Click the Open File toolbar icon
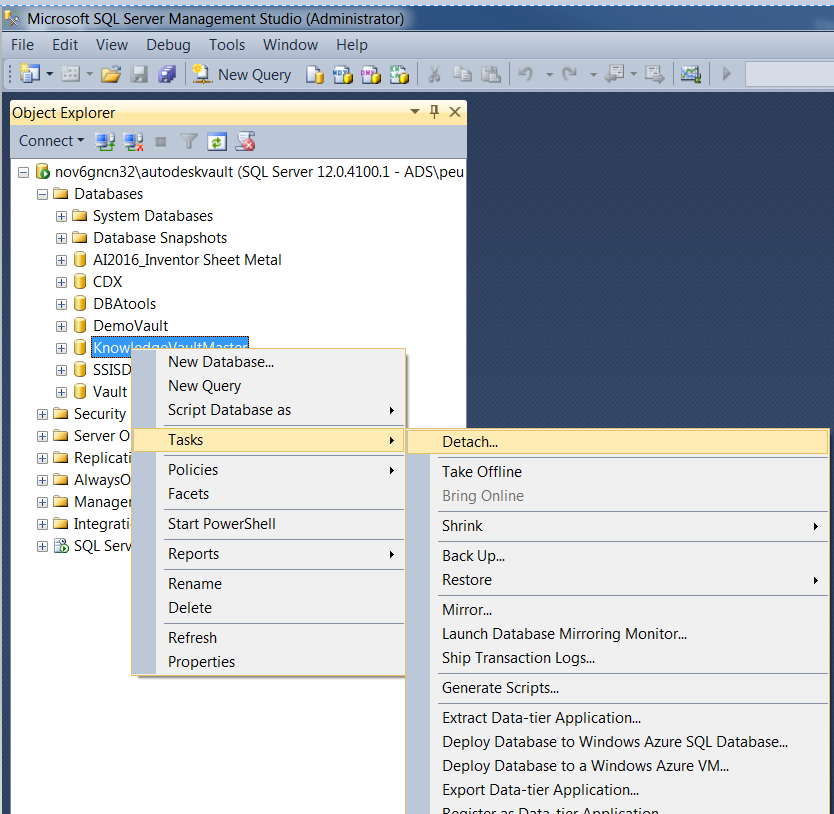The height and width of the screenshot is (814, 834). [110, 74]
